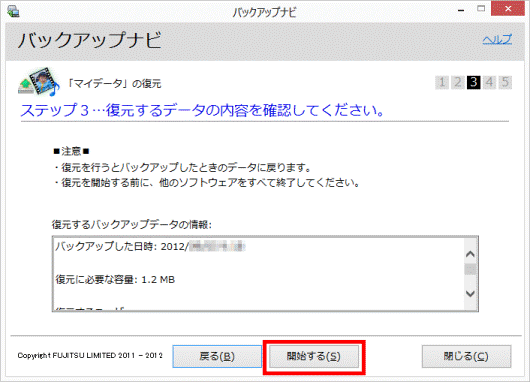The height and width of the screenshot is (382, 530).
Task: Click the 復元するバックアップデータの情報 label
Action: (x=132, y=224)
